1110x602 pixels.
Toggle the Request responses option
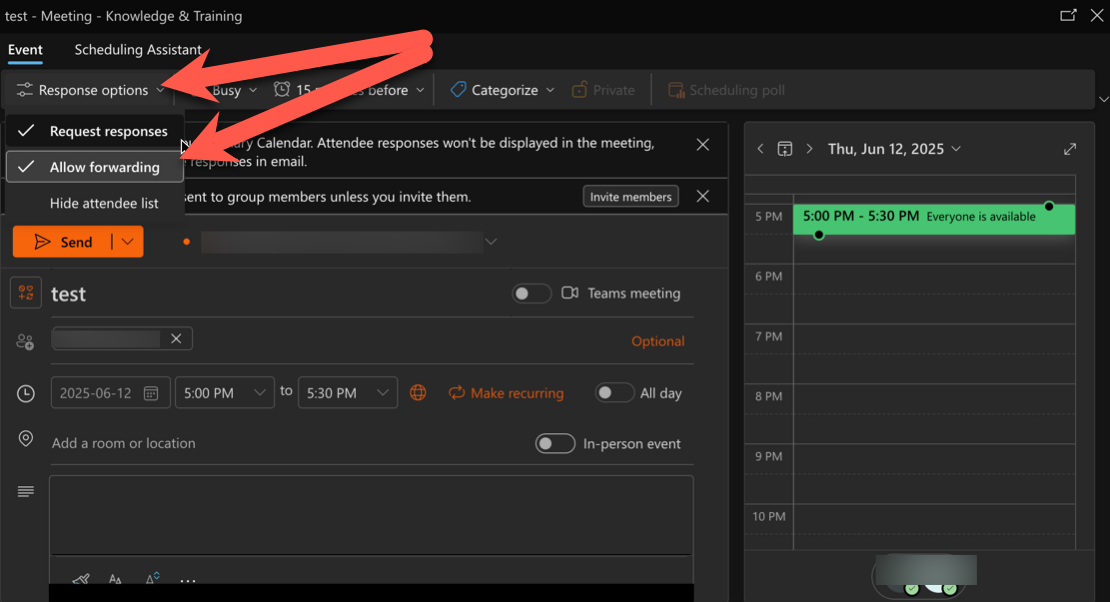[95, 131]
